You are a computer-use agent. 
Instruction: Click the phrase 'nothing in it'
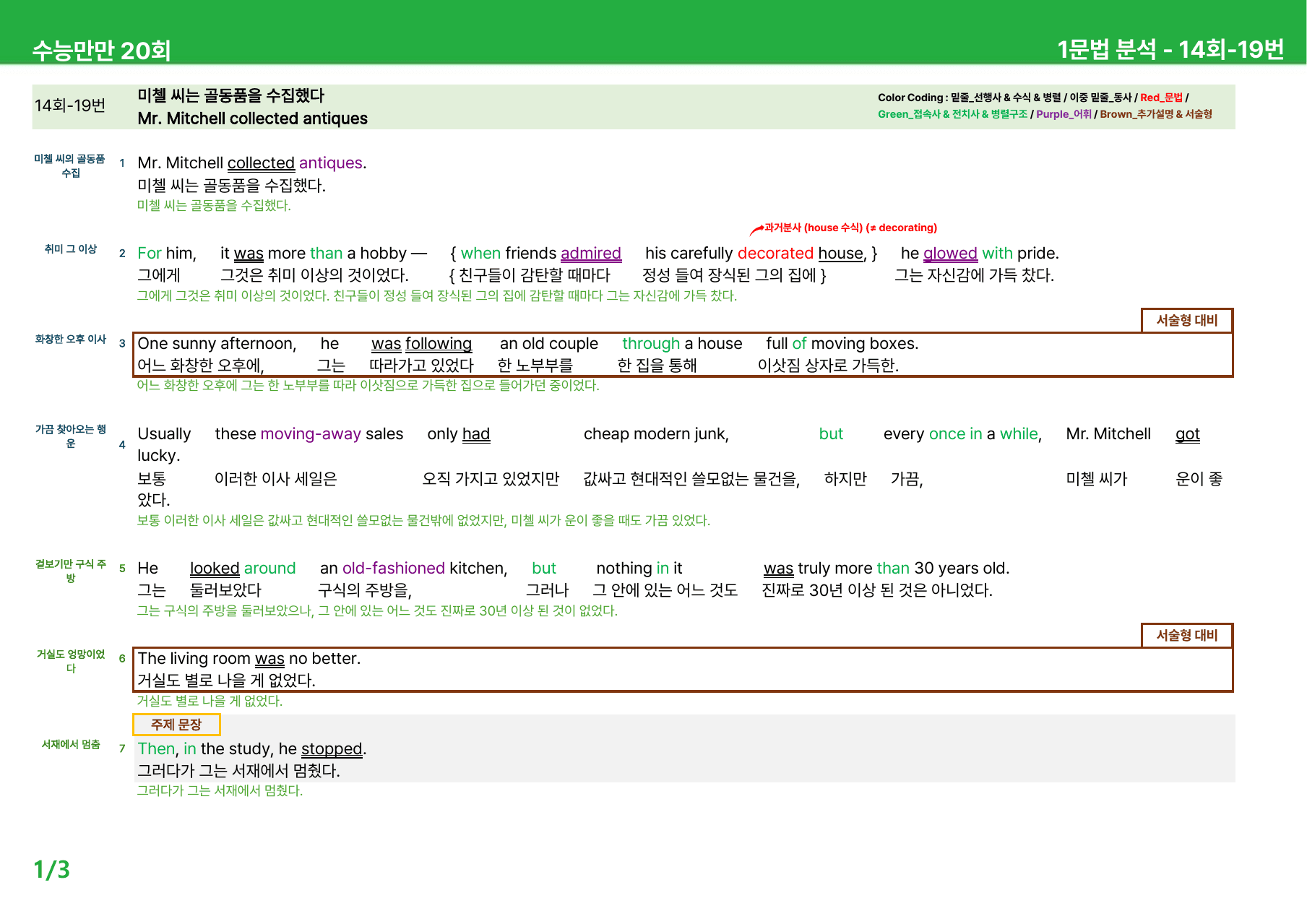(639, 569)
